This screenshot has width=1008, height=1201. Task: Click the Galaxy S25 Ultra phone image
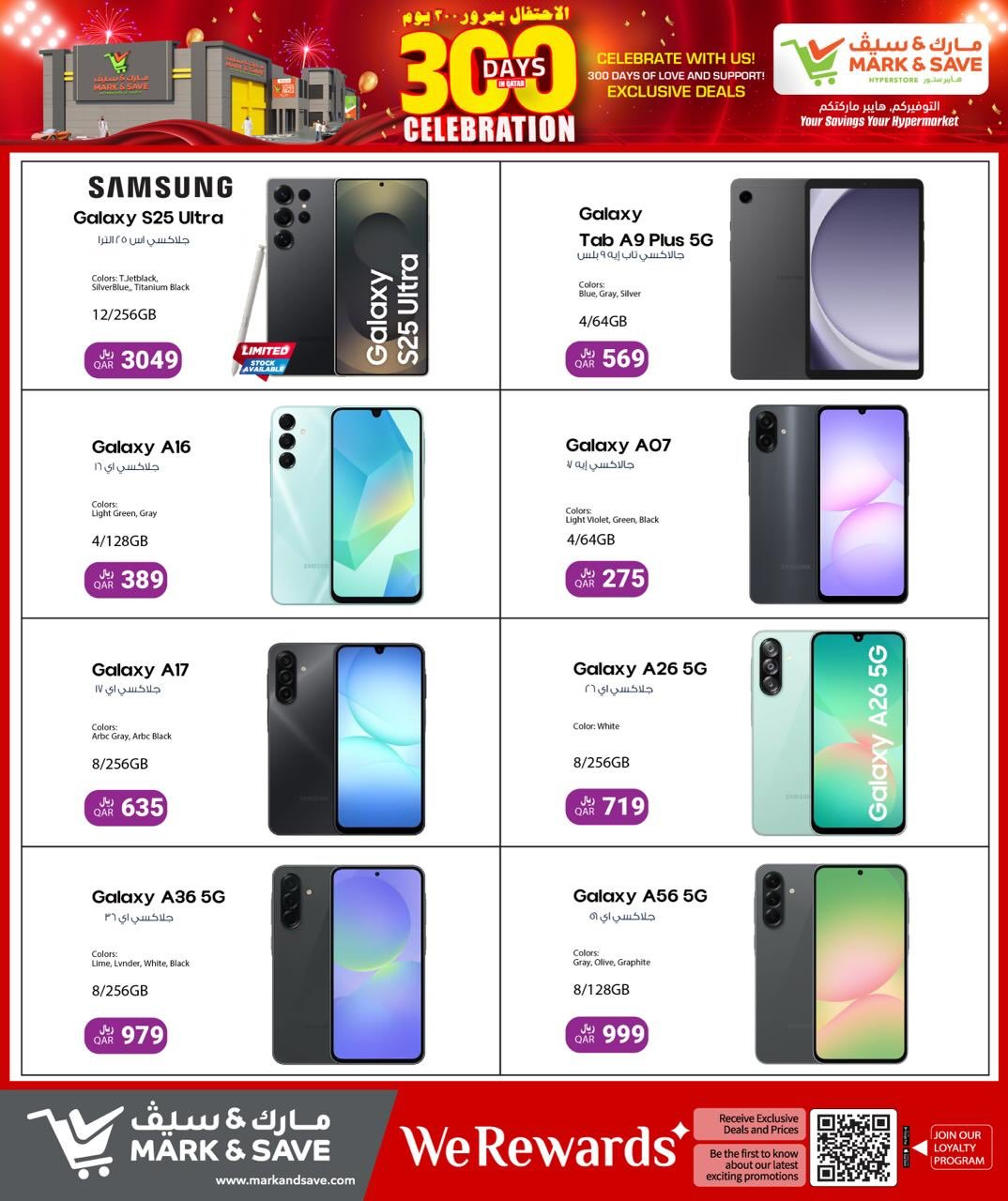pyautogui.click(x=347, y=278)
